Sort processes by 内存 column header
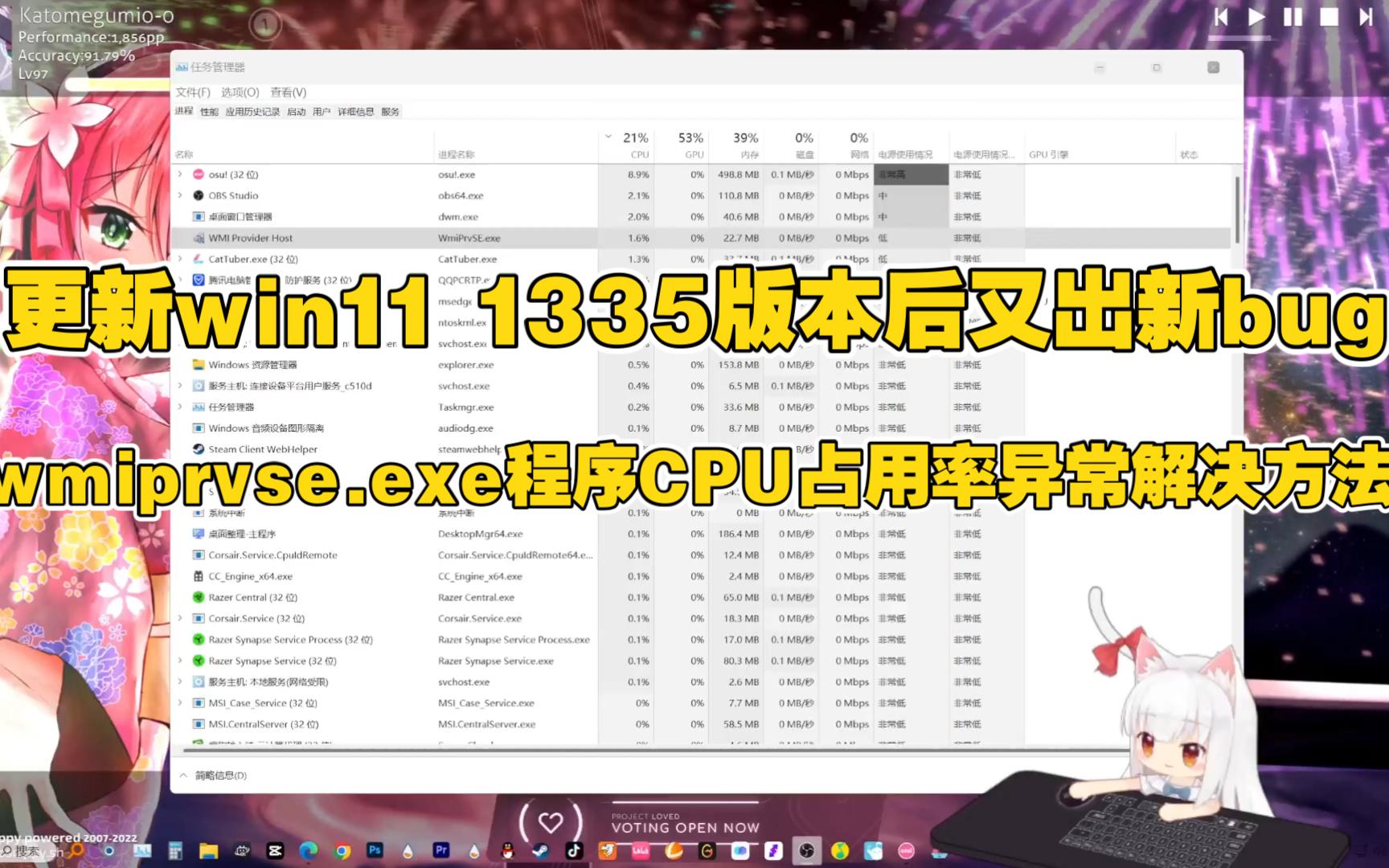Image resolution: width=1389 pixels, height=868 pixels. (736, 145)
